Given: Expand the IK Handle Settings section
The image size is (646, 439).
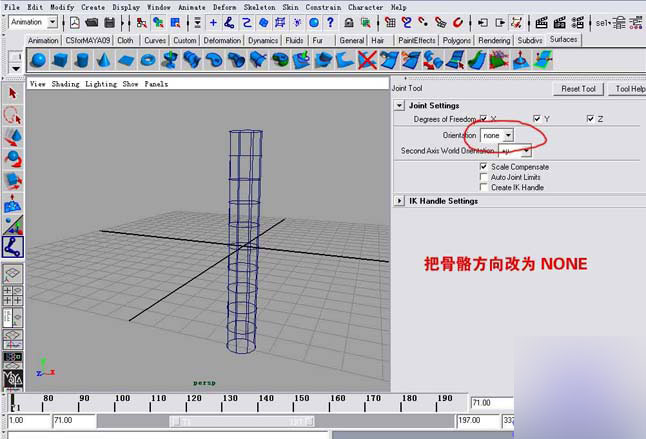Looking at the screenshot, I should click(x=399, y=201).
